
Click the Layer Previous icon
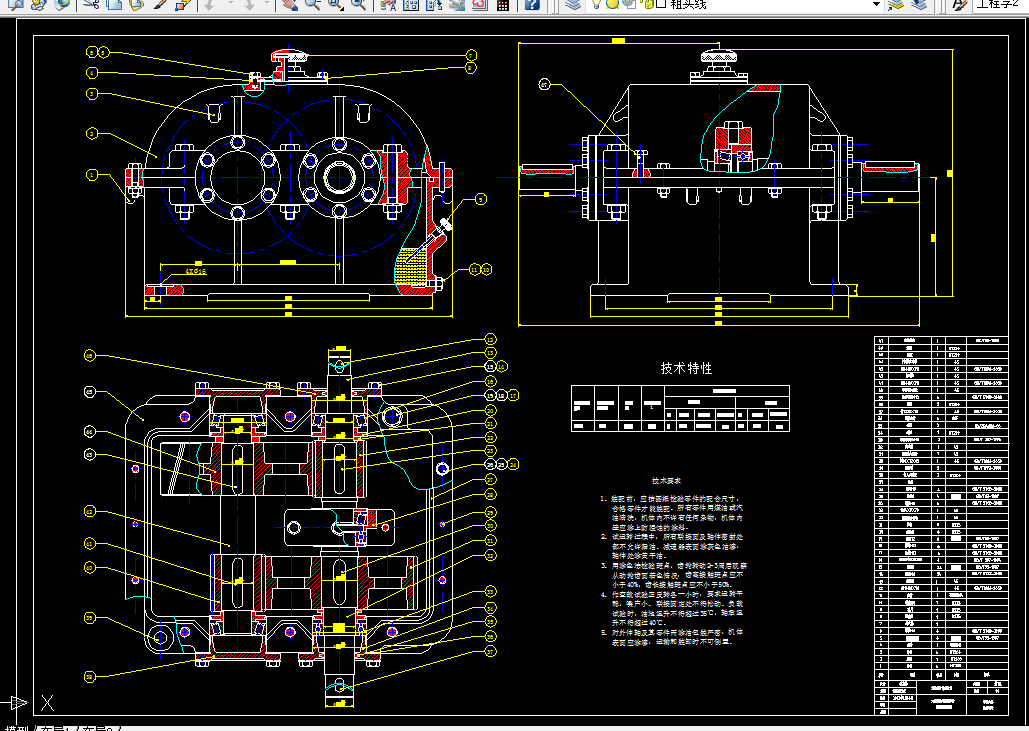pyautogui.click(x=919, y=5)
